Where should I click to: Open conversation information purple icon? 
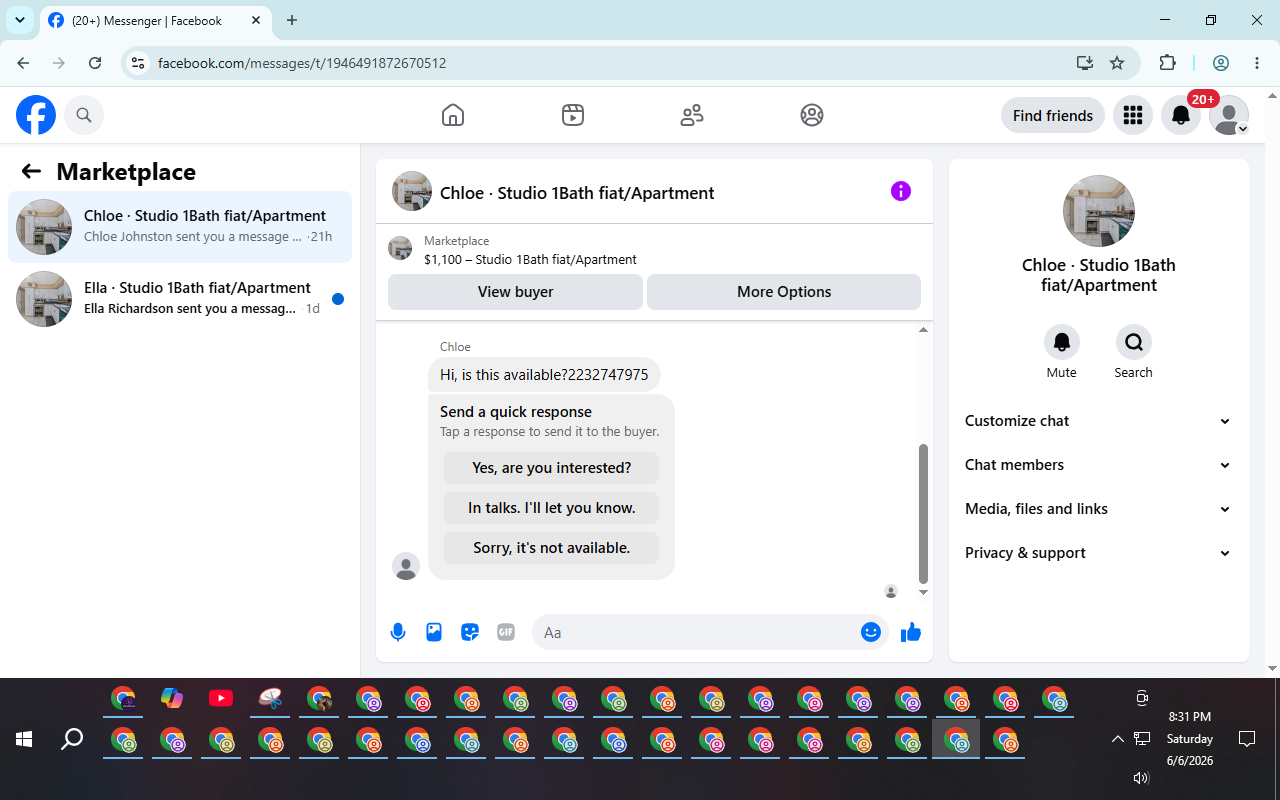901,191
